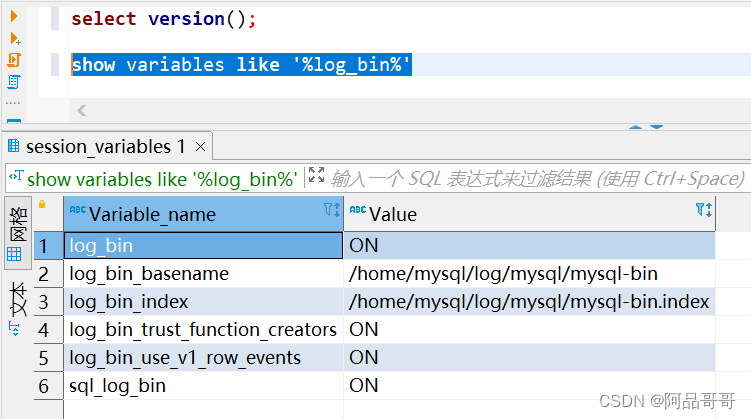Viewport: 751px width, 419px height.
Task: Click the 'select version();' line in editor
Action: click(x=164, y=19)
